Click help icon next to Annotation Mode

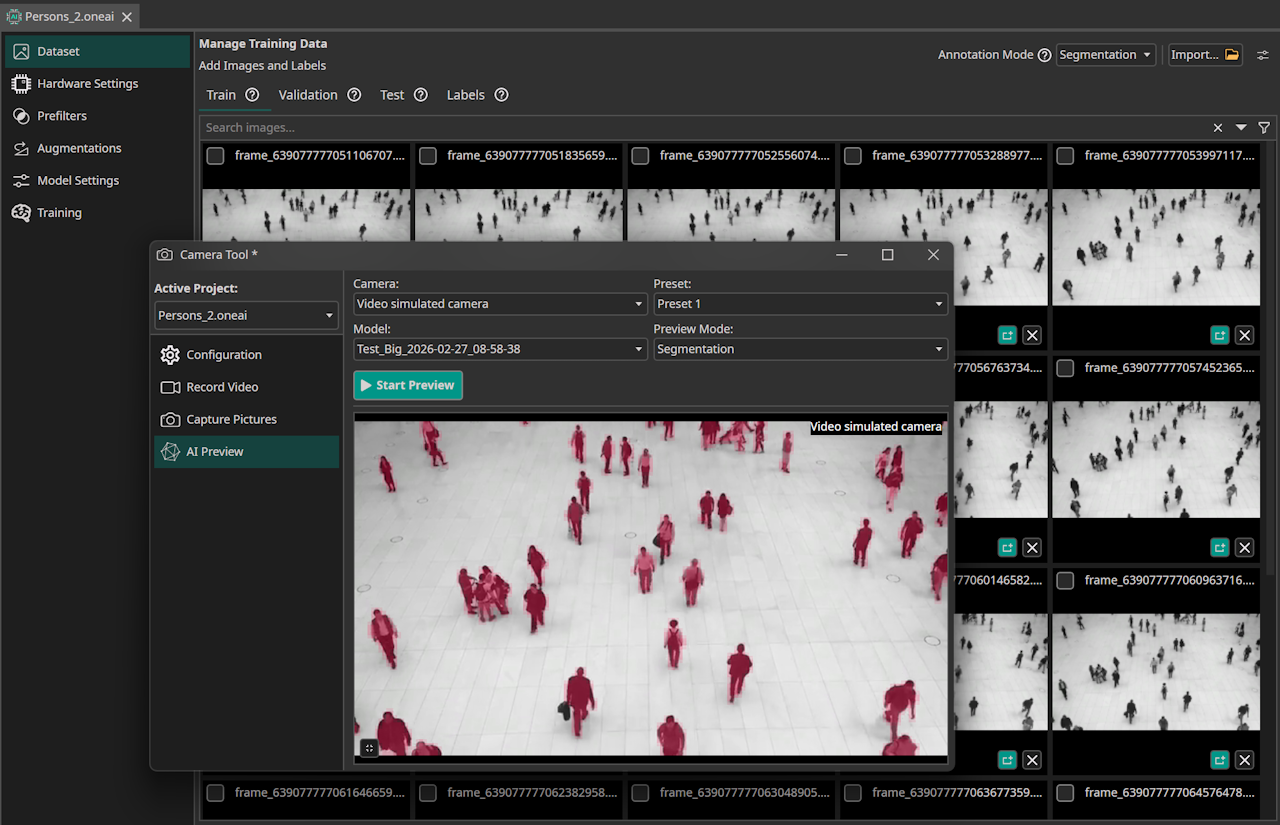(1045, 55)
